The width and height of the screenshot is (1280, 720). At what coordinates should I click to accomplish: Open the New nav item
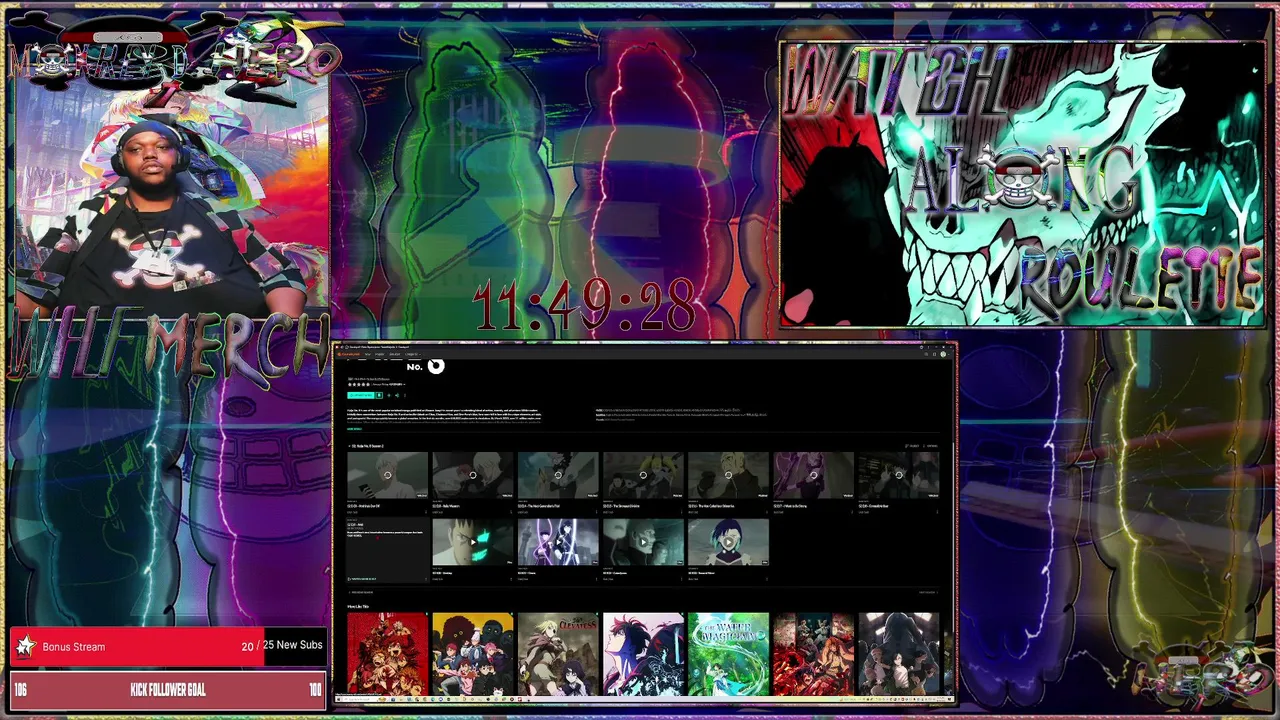pos(367,354)
